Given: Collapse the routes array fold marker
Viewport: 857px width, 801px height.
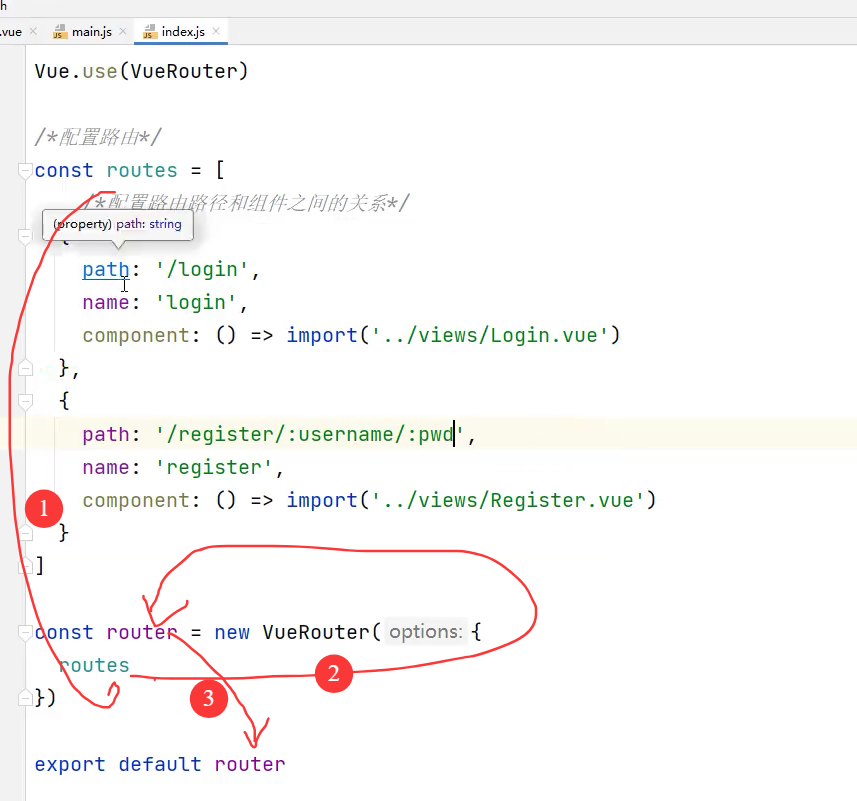Looking at the screenshot, I should (25, 171).
